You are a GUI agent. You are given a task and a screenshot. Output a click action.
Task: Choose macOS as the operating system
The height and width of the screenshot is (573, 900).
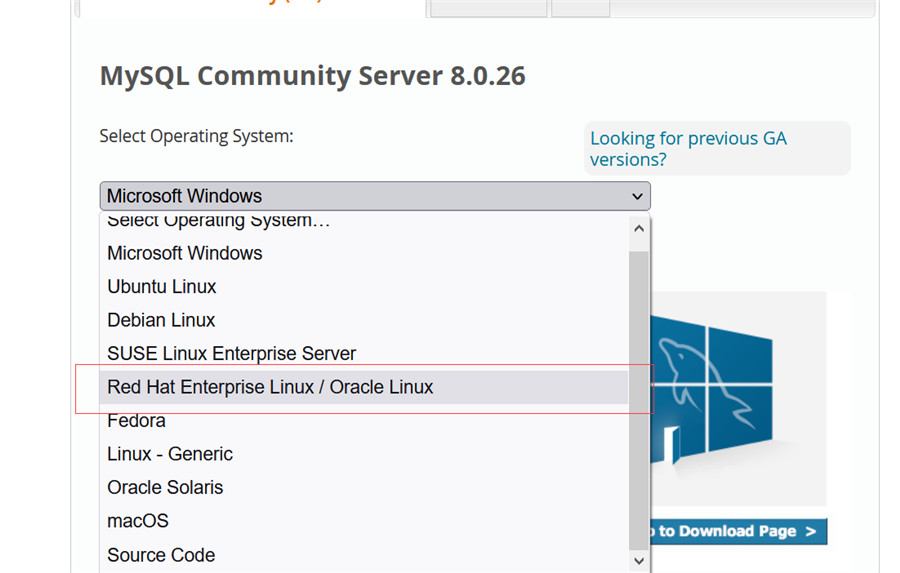click(138, 521)
